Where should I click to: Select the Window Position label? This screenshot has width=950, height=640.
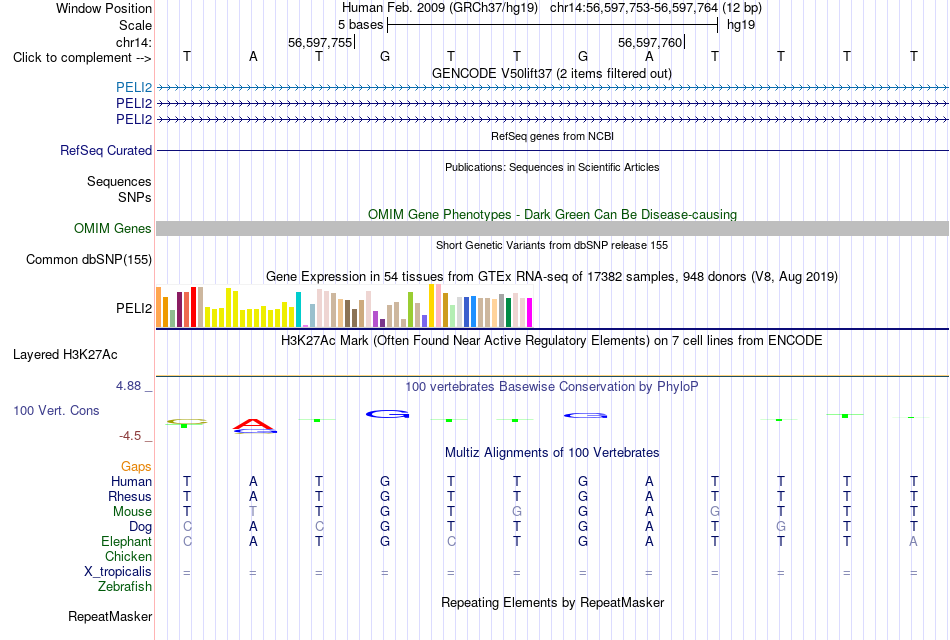pos(104,8)
